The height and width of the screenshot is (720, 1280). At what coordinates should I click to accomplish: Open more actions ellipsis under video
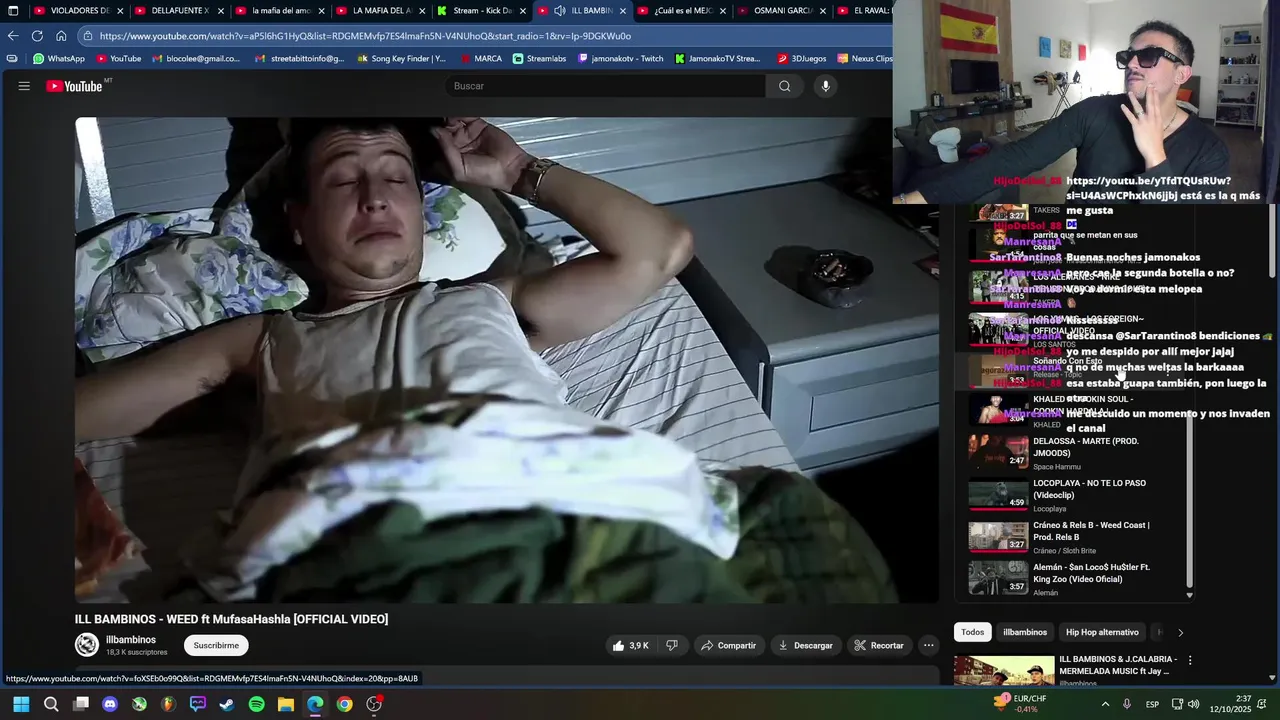(x=928, y=646)
